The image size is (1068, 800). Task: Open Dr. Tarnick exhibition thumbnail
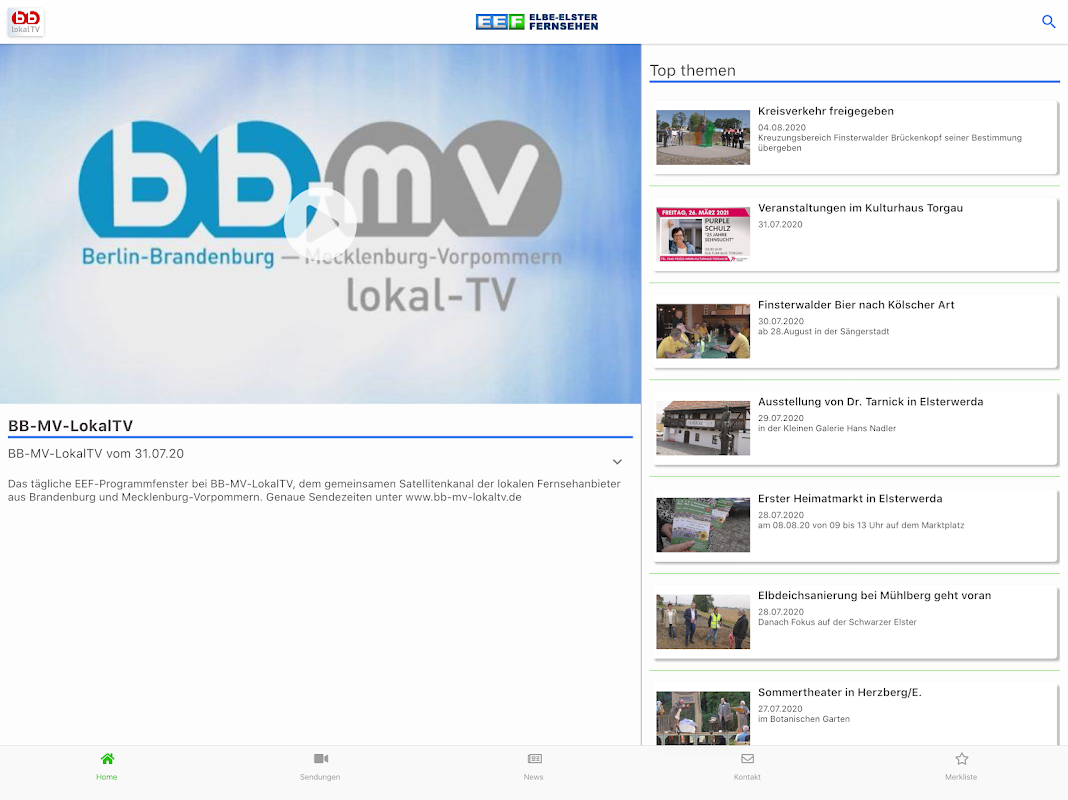point(703,428)
